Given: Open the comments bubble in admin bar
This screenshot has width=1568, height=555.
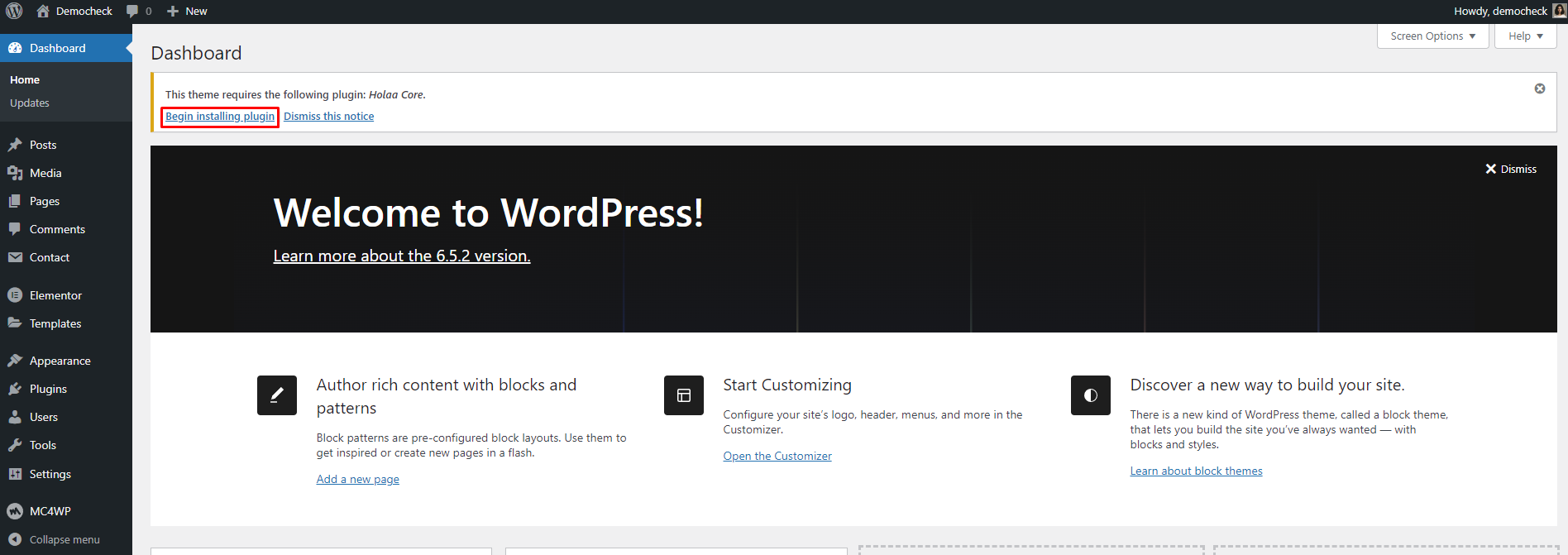Looking at the screenshot, I should [138, 11].
